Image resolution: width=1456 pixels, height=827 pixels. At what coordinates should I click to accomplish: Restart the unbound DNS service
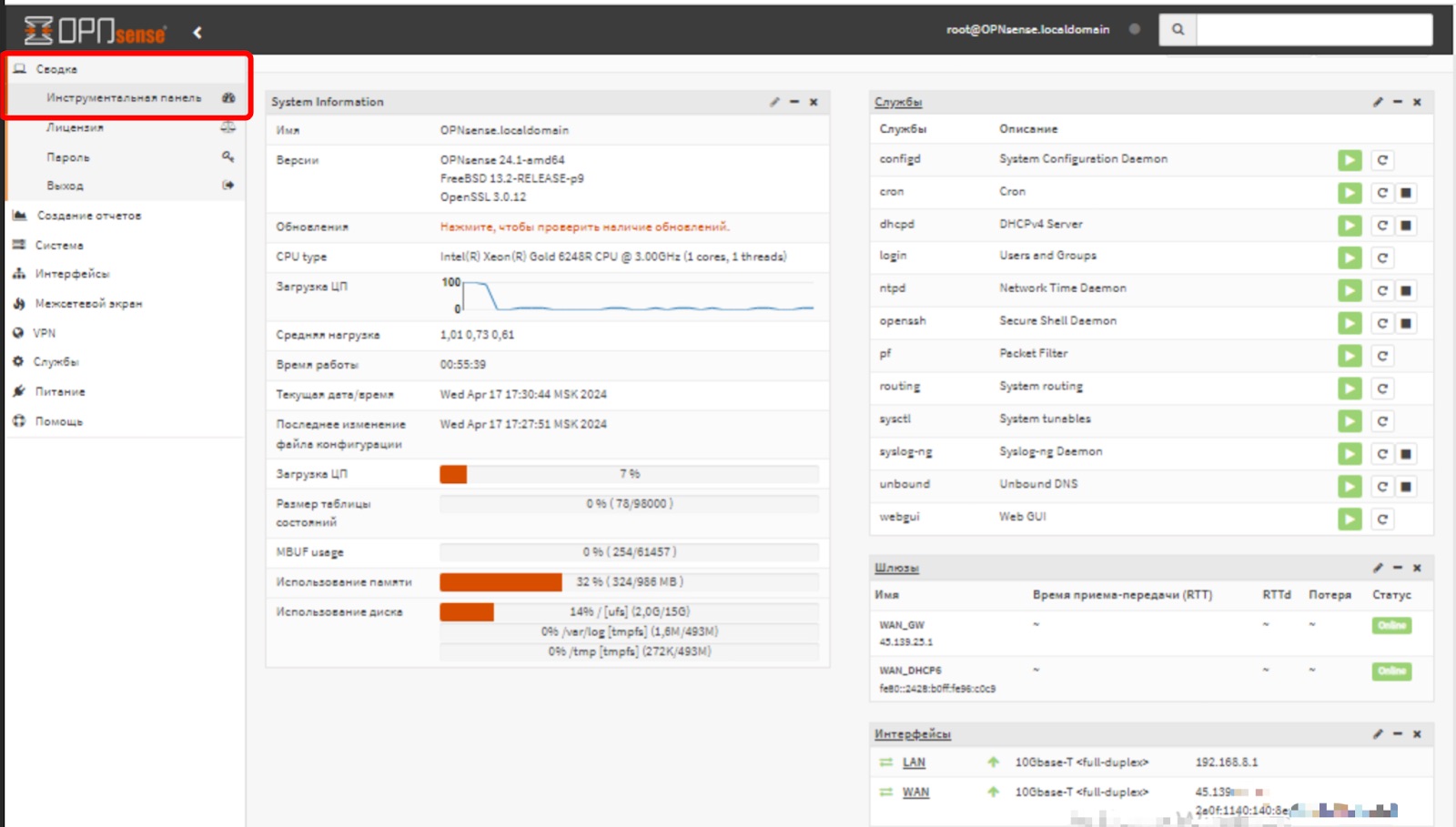(x=1381, y=487)
